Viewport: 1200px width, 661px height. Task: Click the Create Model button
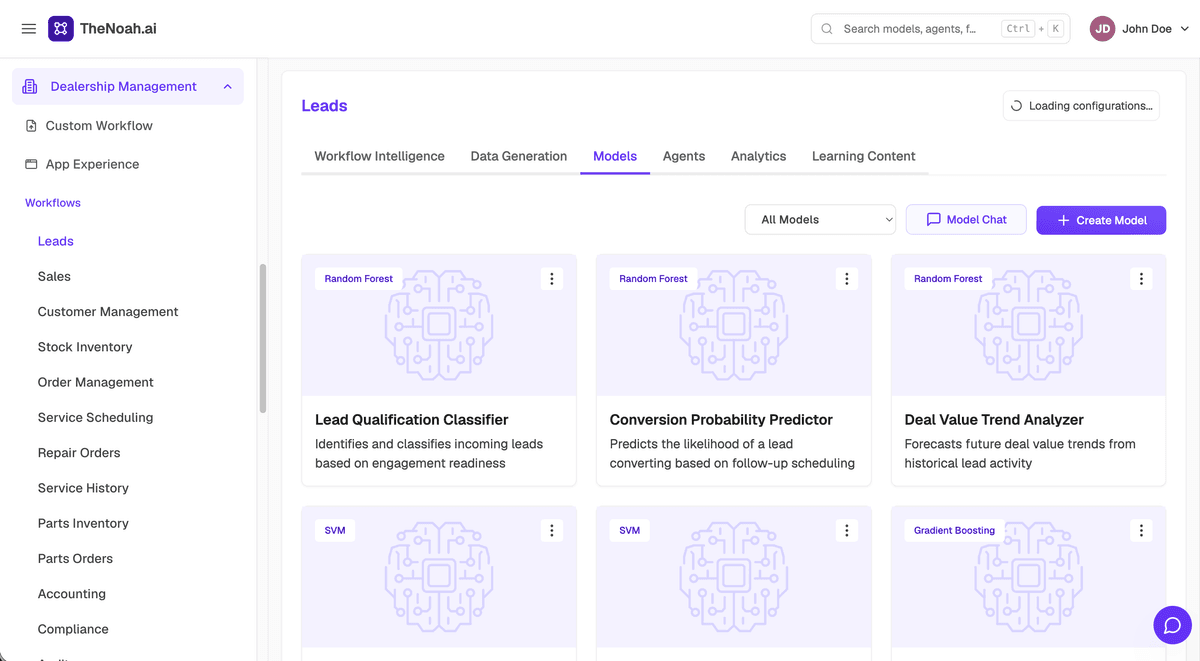pyautogui.click(x=1101, y=220)
